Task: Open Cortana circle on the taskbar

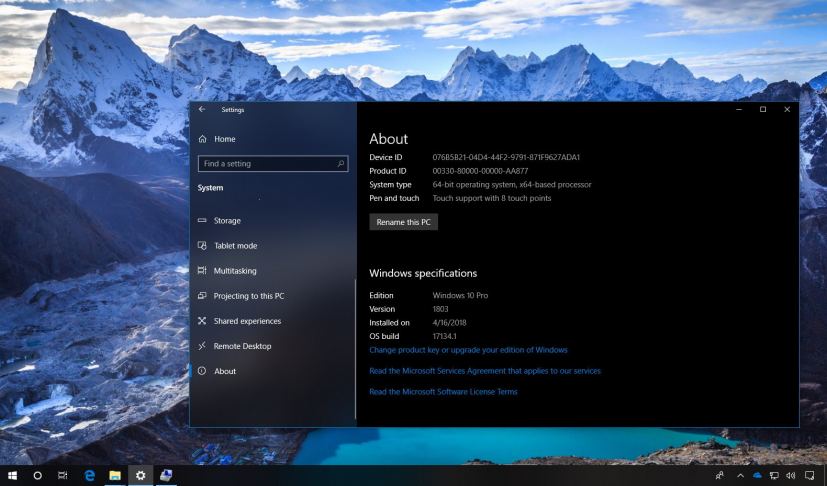Action: coord(37,475)
